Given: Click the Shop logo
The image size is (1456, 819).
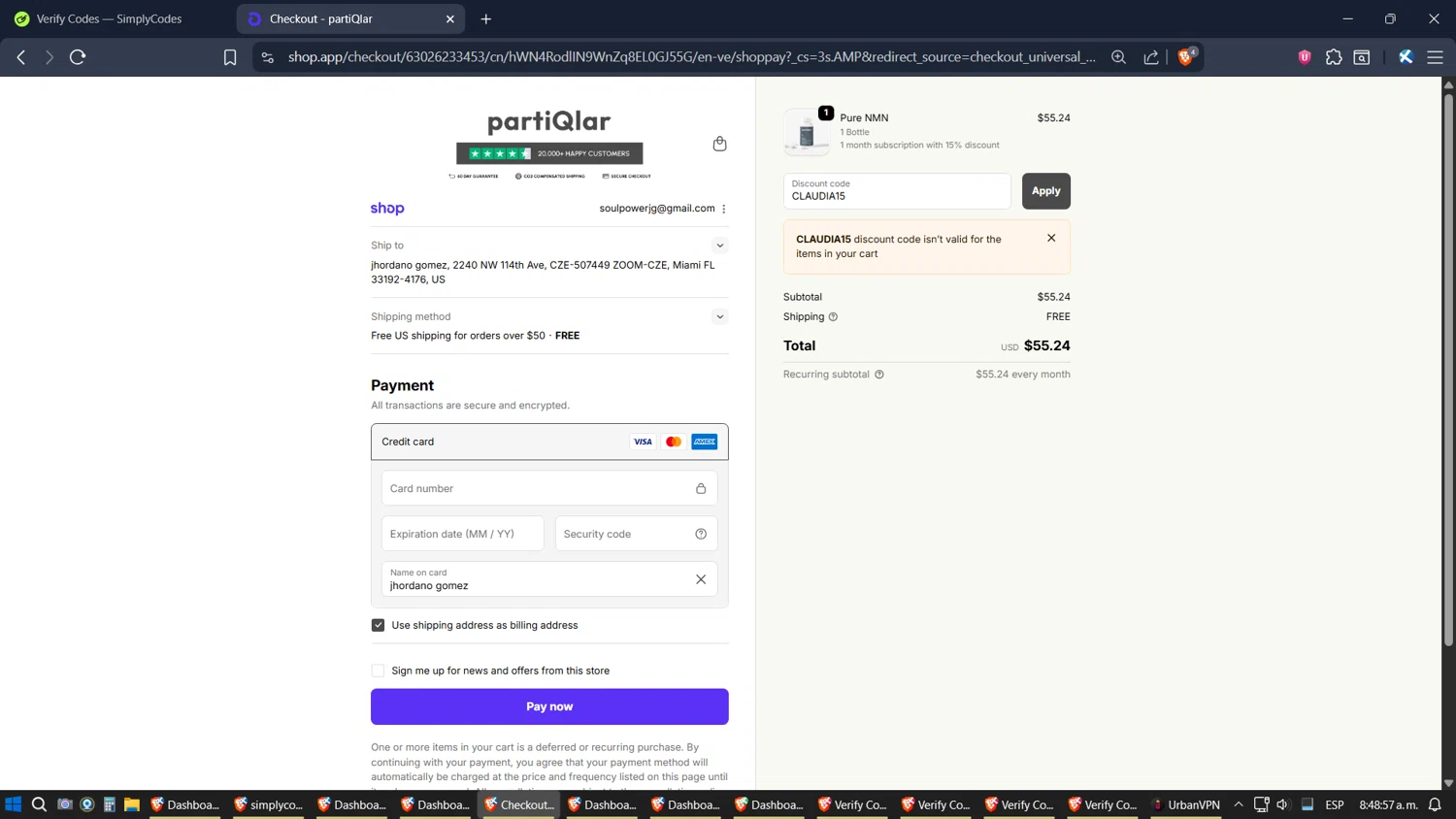Looking at the screenshot, I should point(387,209).
